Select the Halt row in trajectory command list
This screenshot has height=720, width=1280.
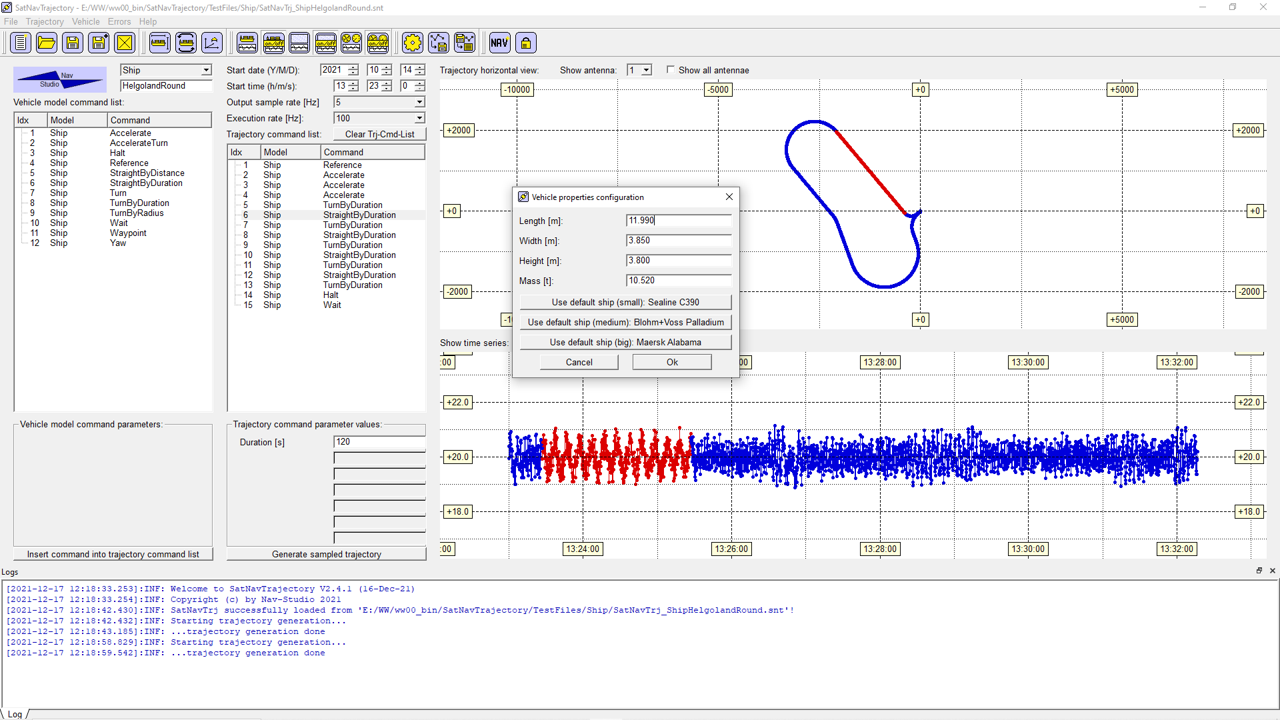point(330,295)
